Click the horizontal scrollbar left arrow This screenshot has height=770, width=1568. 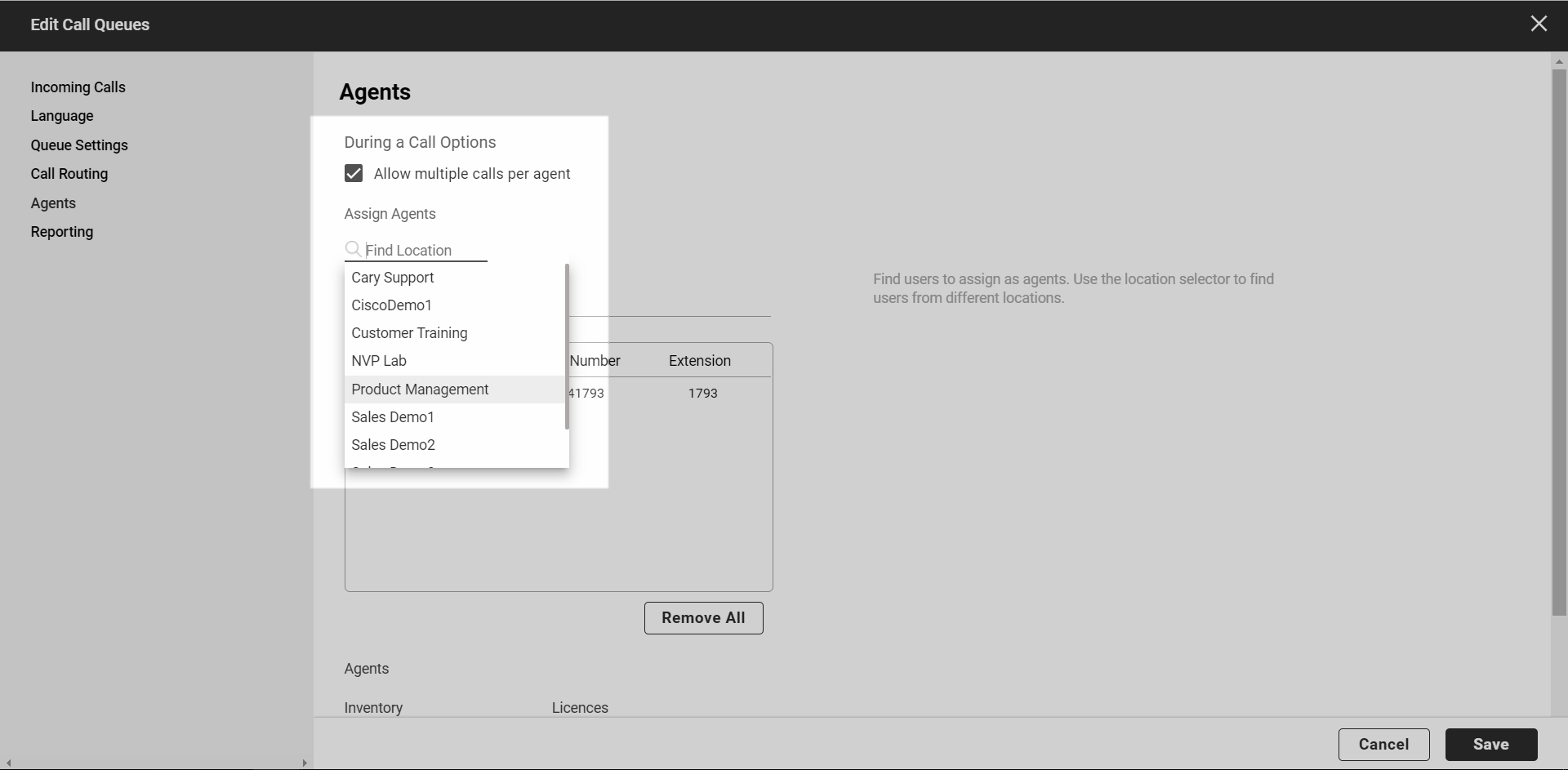pyautogui.click(x=7, y=763)
